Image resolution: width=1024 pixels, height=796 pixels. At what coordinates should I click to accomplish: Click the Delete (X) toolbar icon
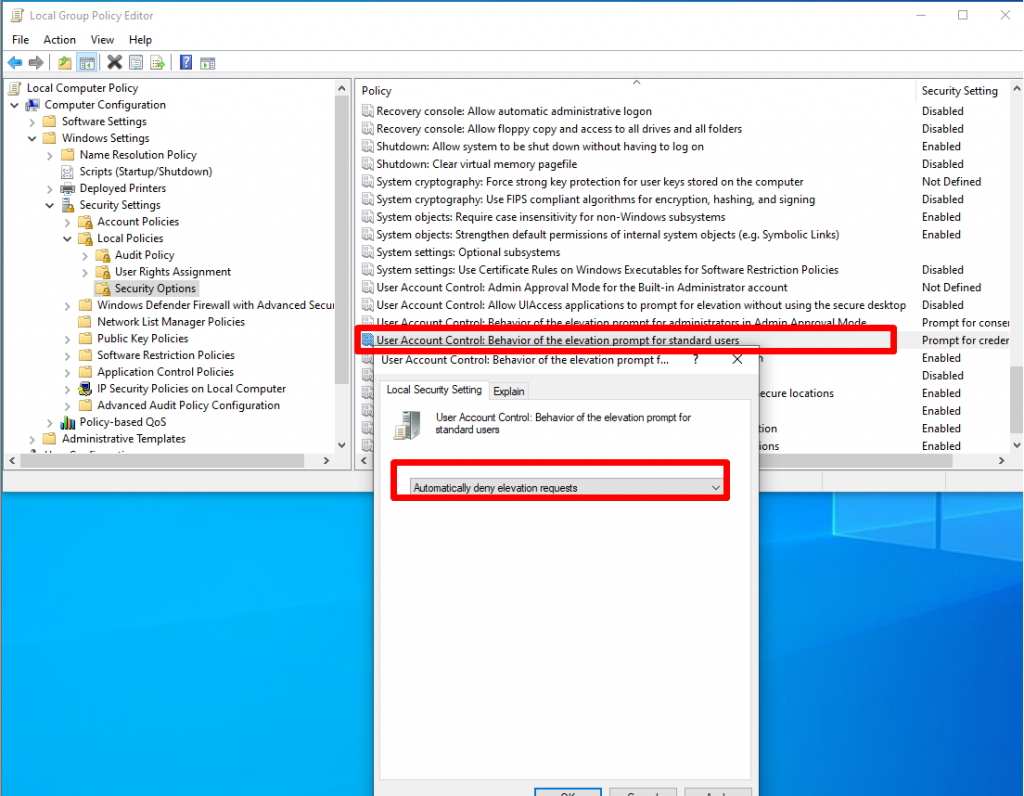click(114, 62)
